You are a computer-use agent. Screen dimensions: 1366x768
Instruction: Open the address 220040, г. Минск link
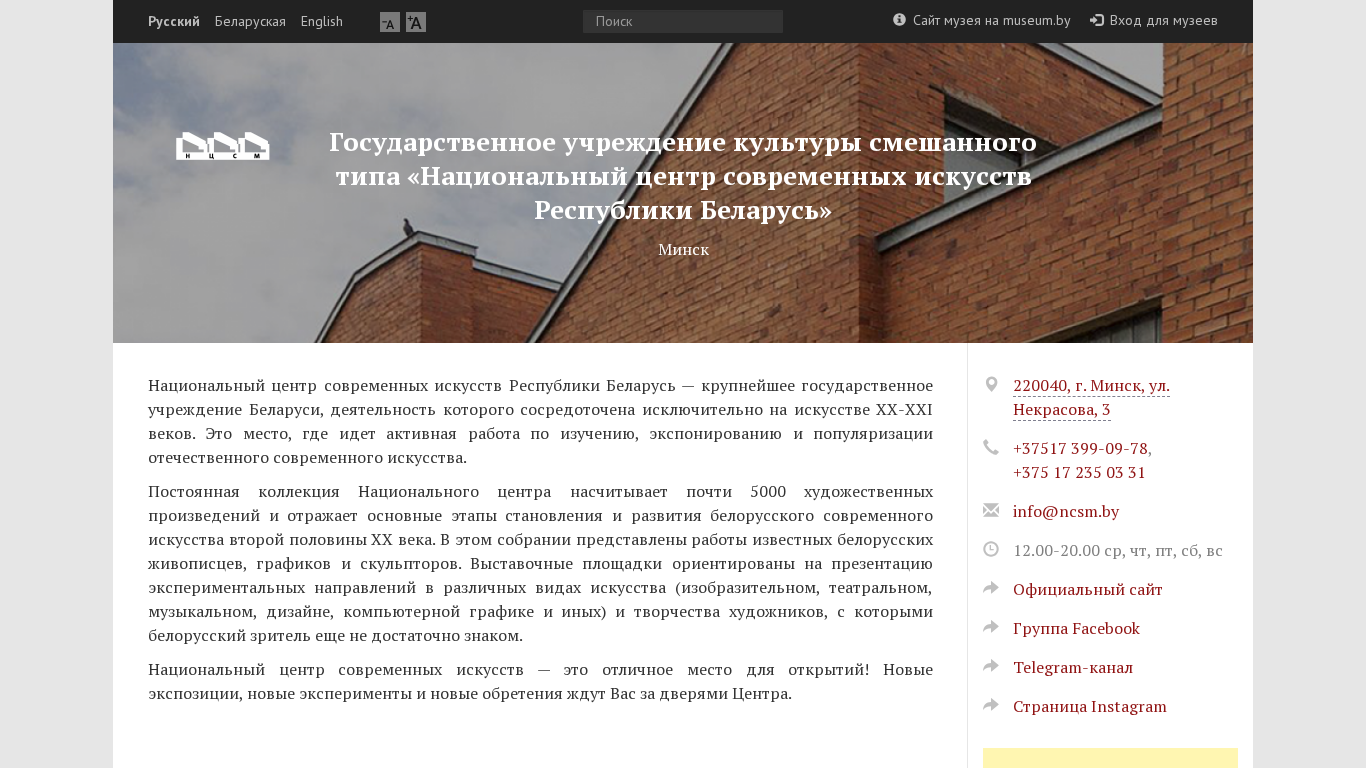pyautogui.click(x=1091, y=398)
